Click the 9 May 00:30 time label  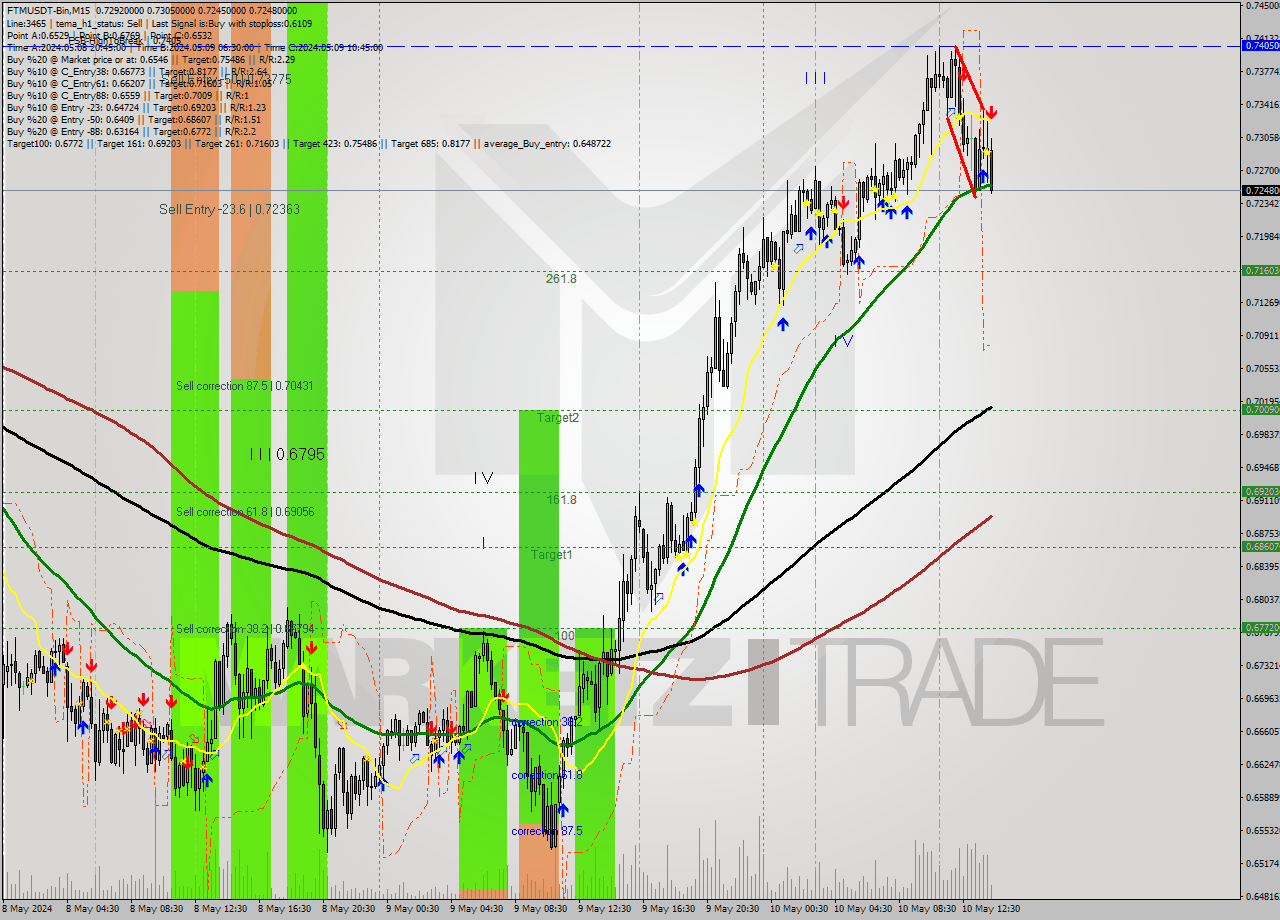coord(412,909)
